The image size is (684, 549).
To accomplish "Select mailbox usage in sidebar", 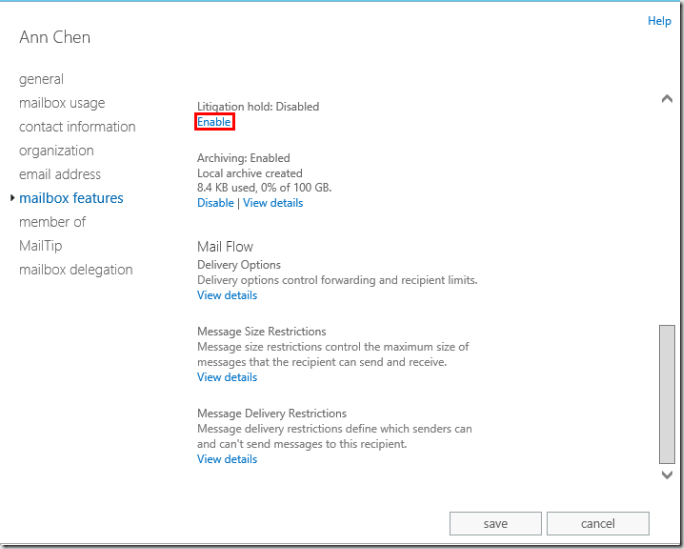I will coord(62,103).
